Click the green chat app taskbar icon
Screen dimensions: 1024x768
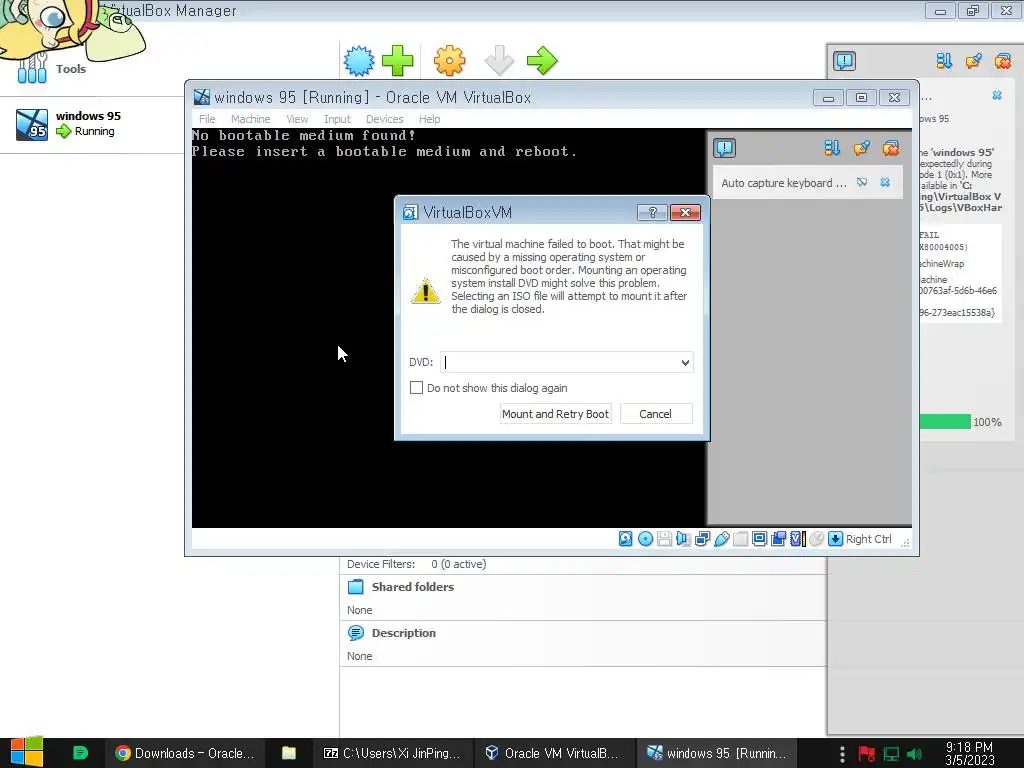80,753
